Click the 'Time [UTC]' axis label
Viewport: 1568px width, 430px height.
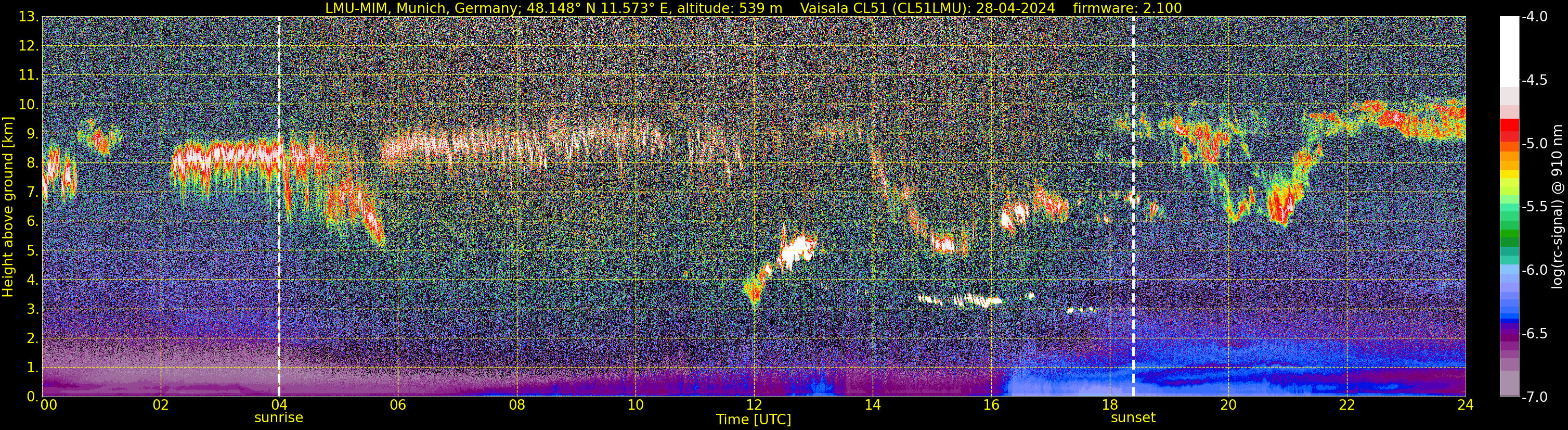(x=754, y=420)
